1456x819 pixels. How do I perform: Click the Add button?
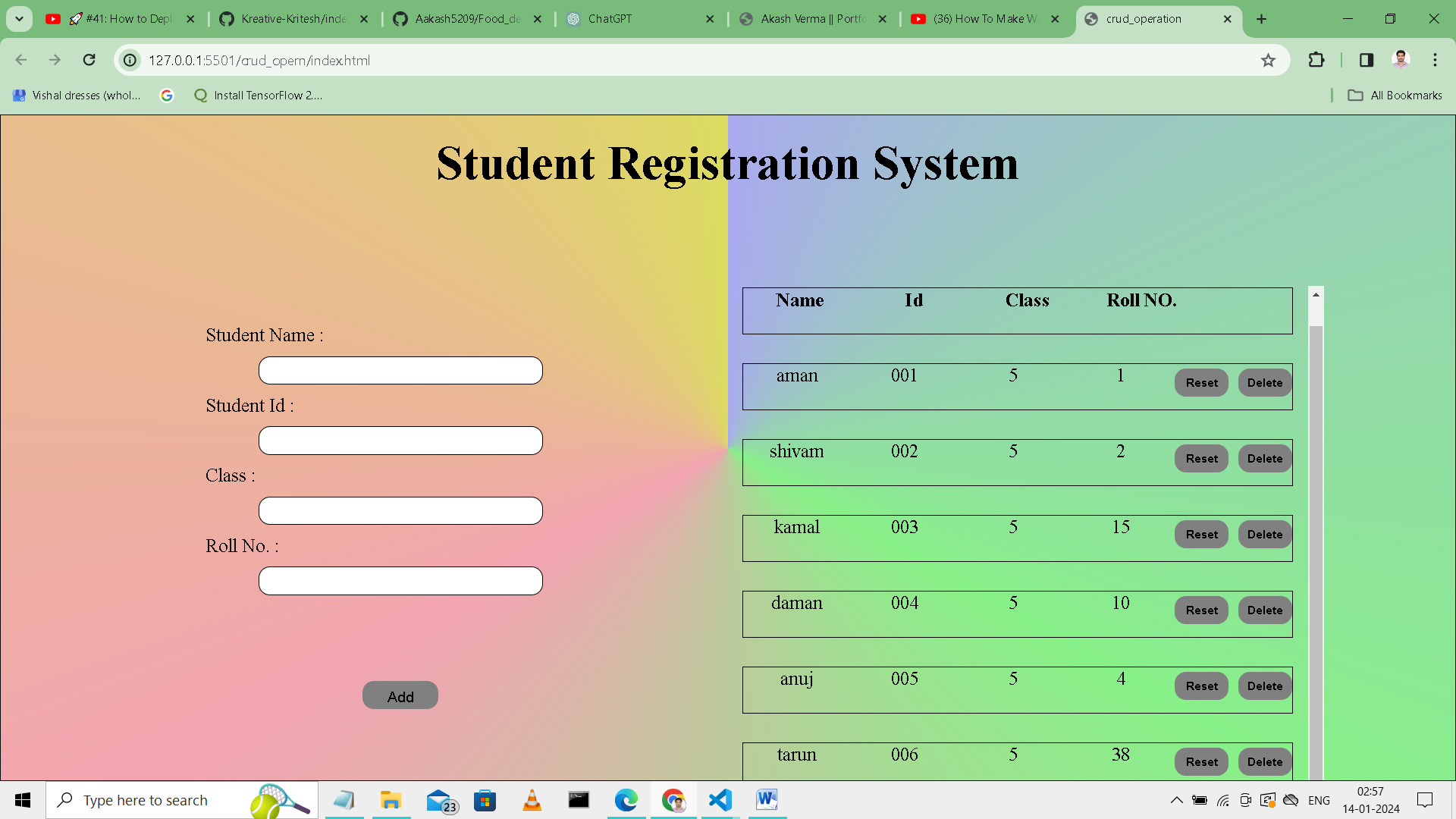pyautogui.click(x=400, y=695)
